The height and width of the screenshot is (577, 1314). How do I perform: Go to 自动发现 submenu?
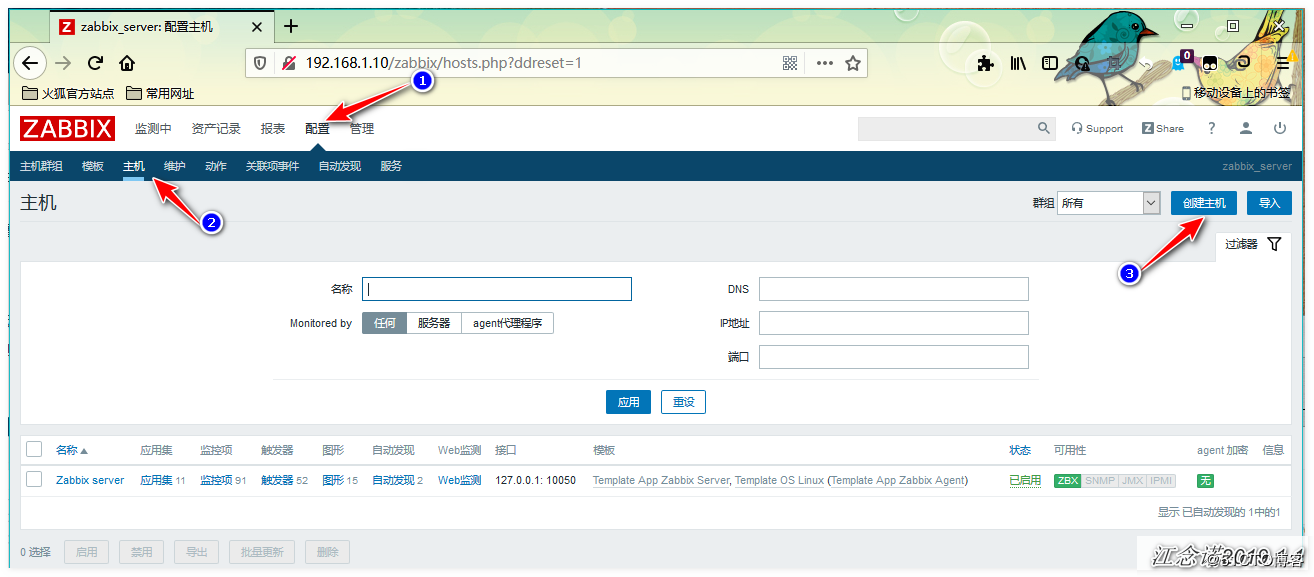point(340,166)
